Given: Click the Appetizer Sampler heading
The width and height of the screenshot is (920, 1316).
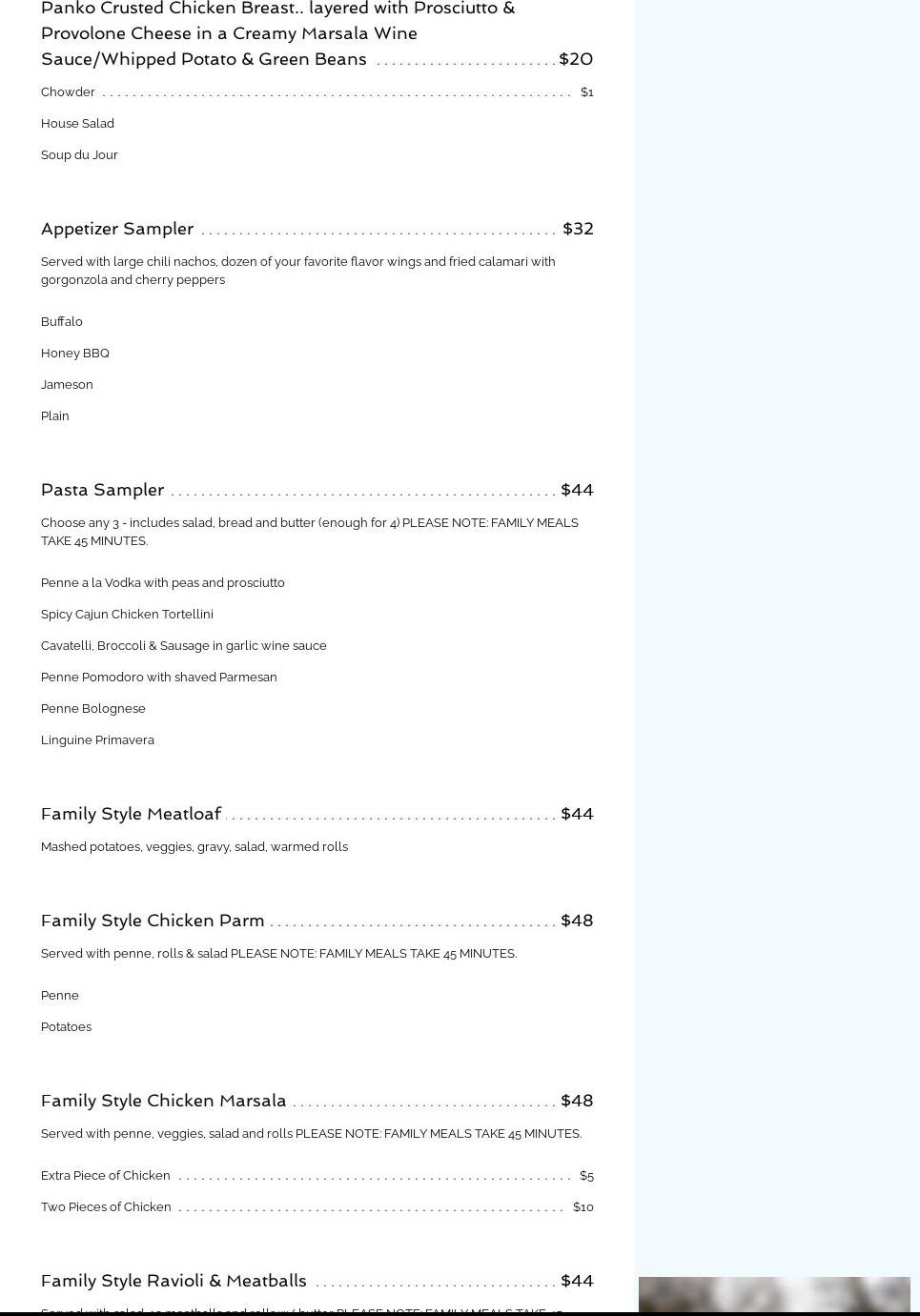Looking at the screenshot, I should point(117,229).
